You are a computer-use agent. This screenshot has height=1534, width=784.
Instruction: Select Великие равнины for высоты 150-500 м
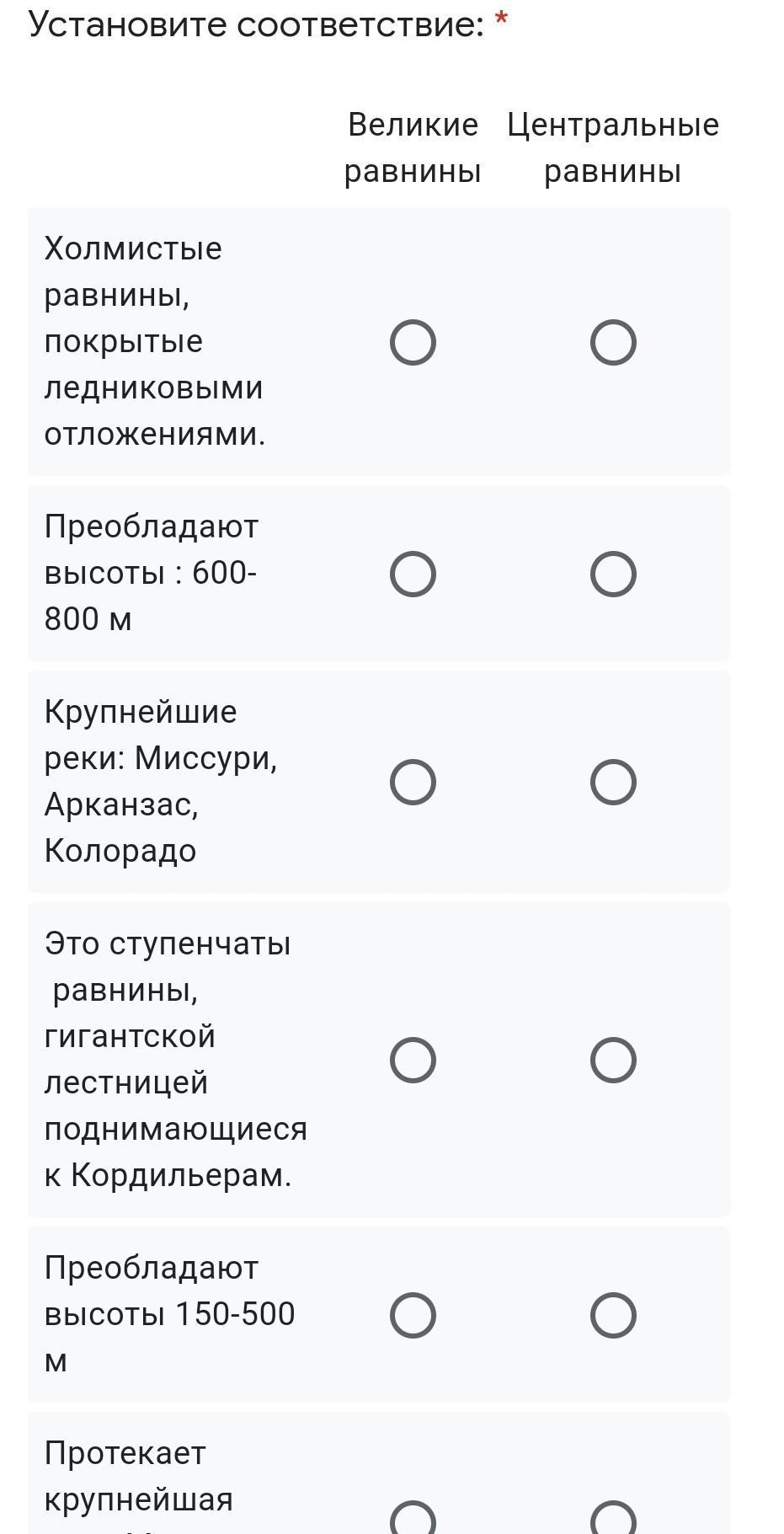coord(413,1315)
